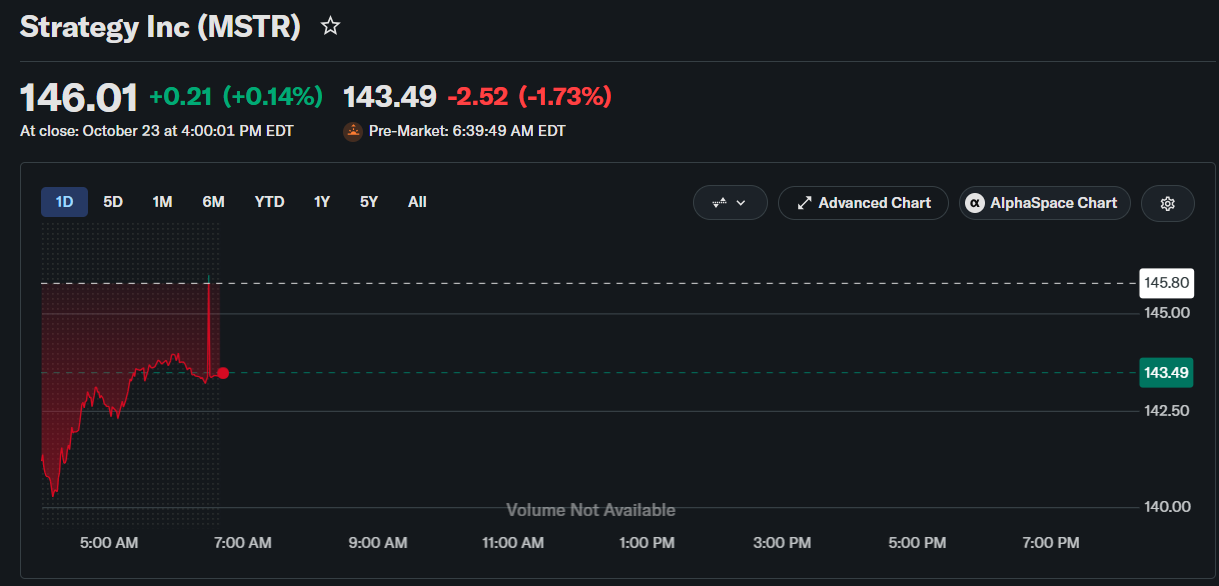Viewport: 1219px width, 586px height.
Task: Click the 11:00 AM time axis label
Action: click(x=513, y=542)
